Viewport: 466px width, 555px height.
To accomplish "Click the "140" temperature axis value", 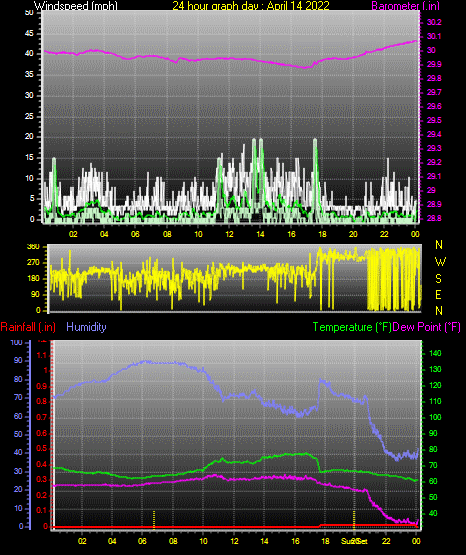I will (435, 353).
